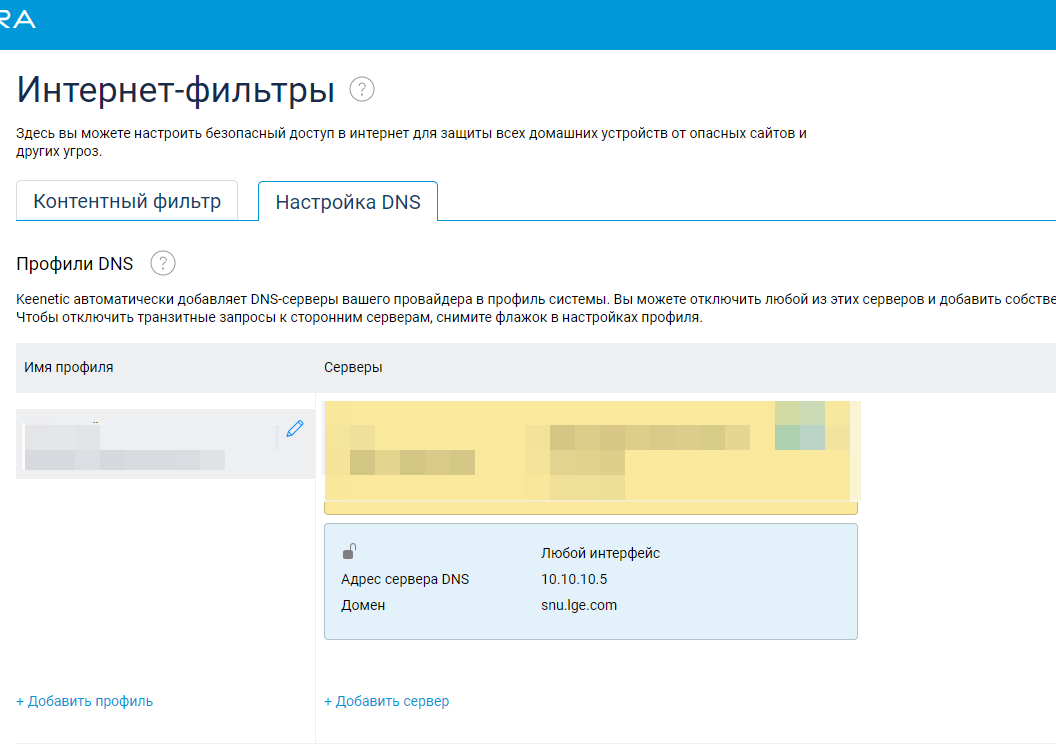This screenshot has width=1056, height=750.
Task: Click the Домен field label
Action: (363, 605)
